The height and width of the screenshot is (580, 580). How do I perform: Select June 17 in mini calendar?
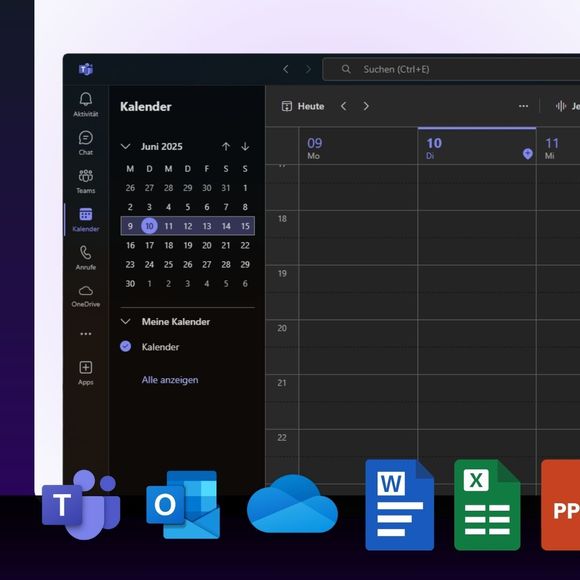[149, 245]
